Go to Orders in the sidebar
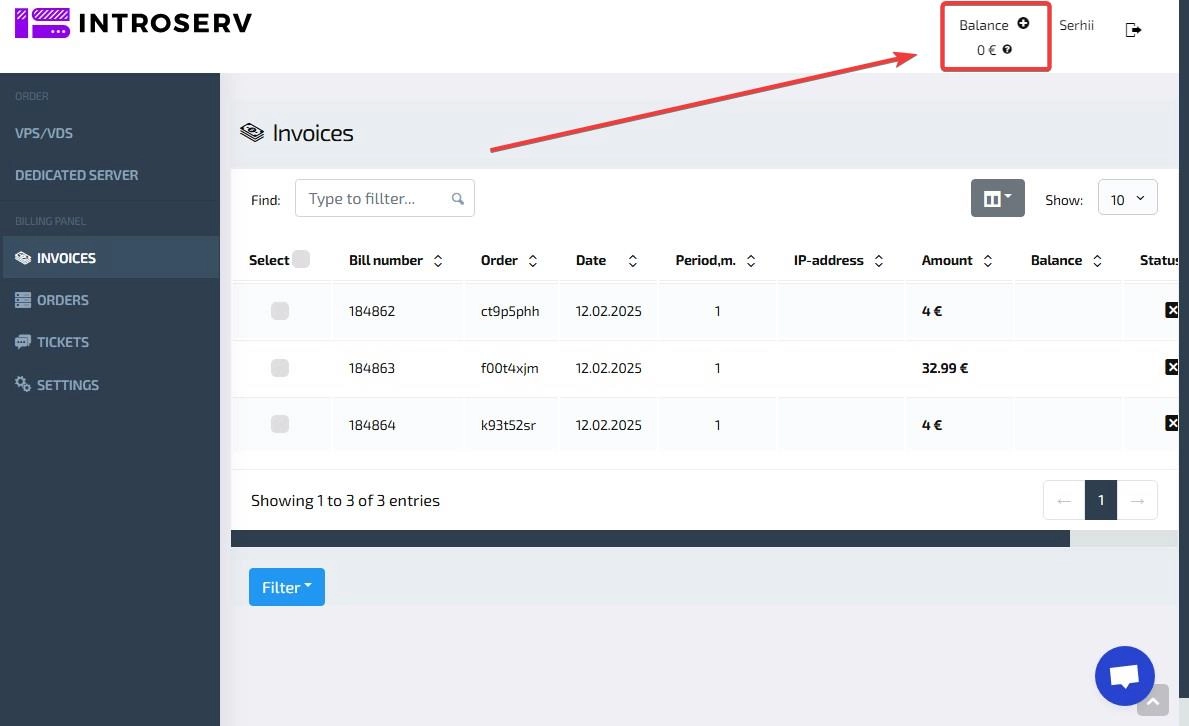Screen dimensions: 1189x726 tap(62, 300)
